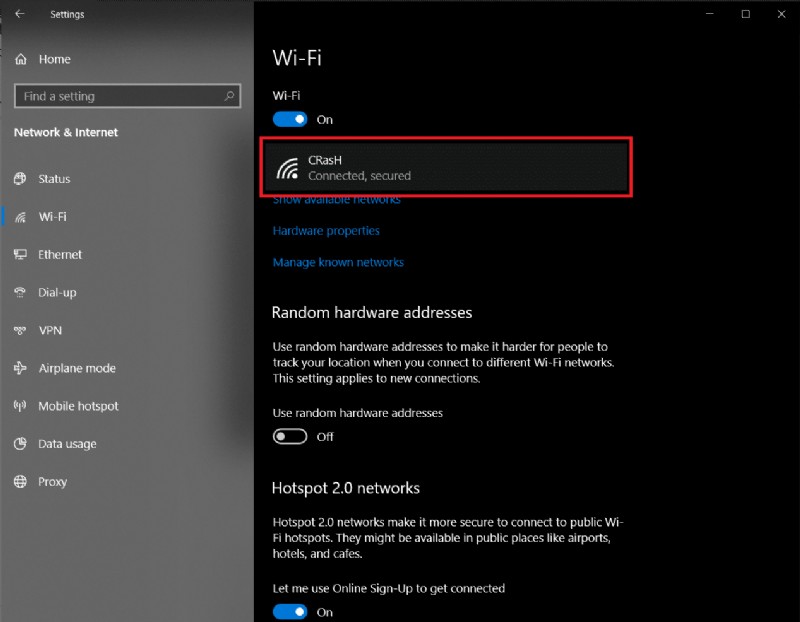
Task: Navigate to the Home menu item
Action: [49, 59]
